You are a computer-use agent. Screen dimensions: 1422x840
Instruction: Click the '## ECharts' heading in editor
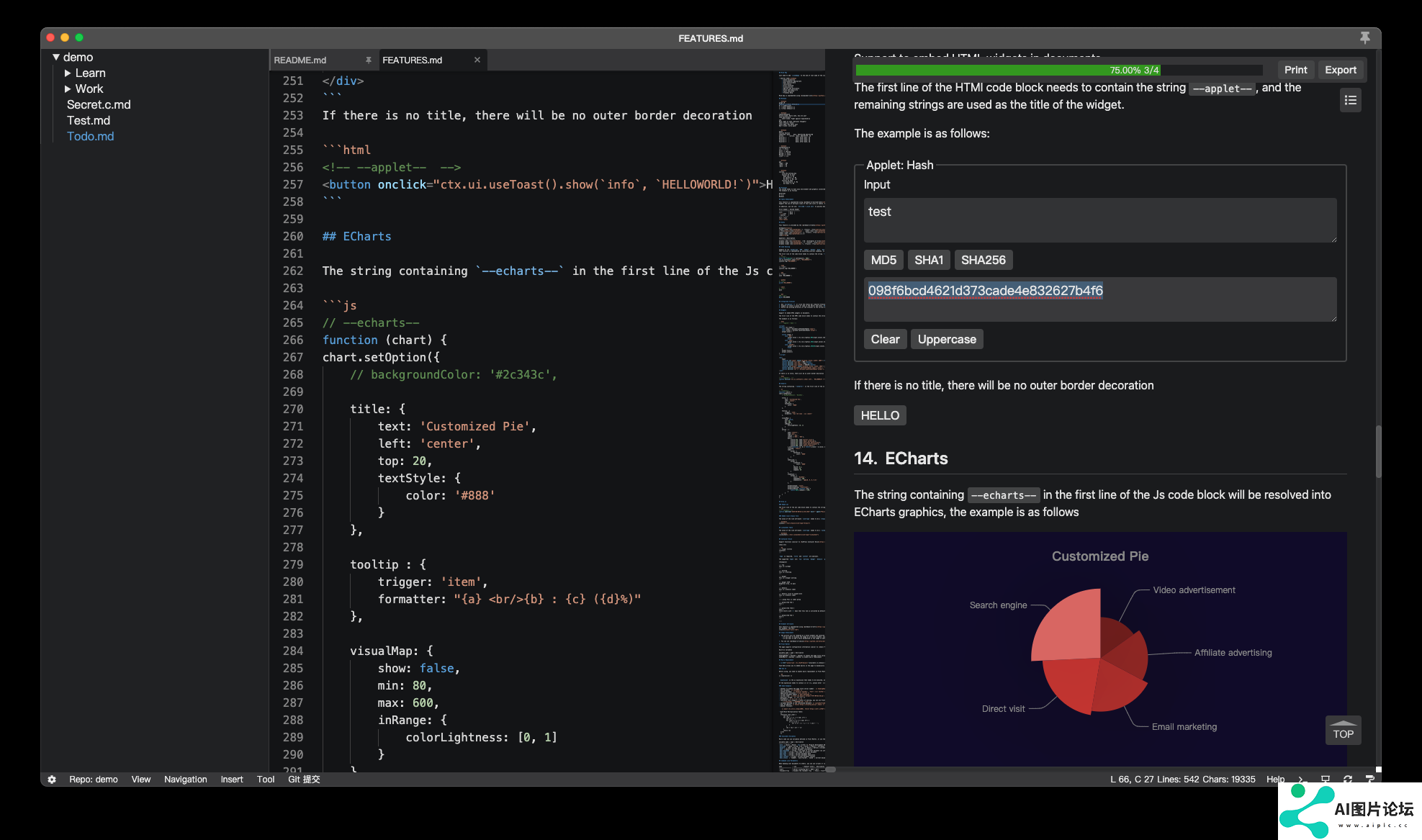[x=357, y=236]
